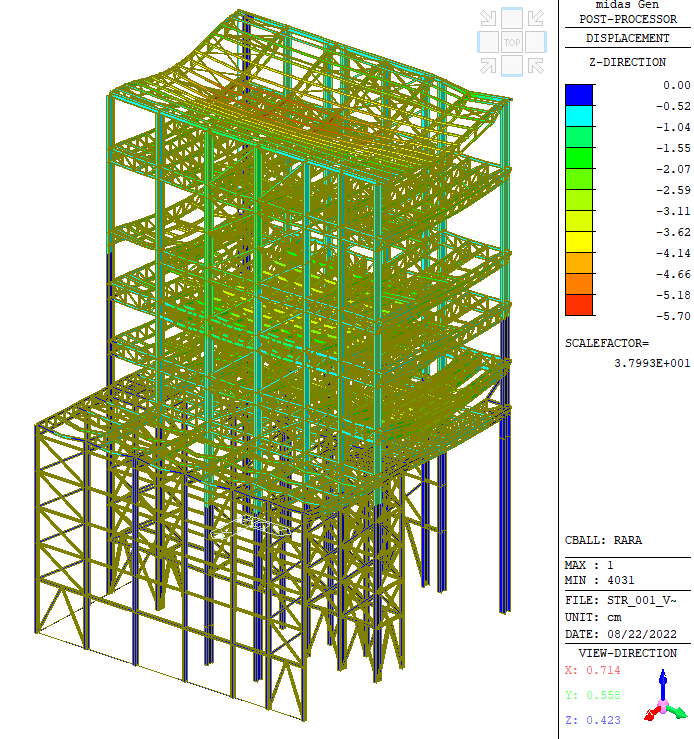This screenshot has width=694, height=739.
Task: Click the lower-left diagonal view arrow
Action: tap(488, 66)
